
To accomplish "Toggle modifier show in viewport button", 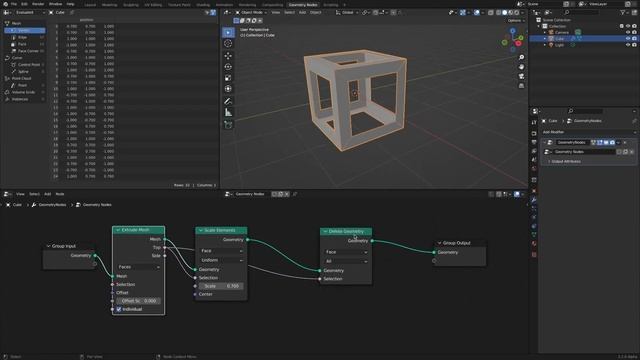I will (x=606, y=142).
